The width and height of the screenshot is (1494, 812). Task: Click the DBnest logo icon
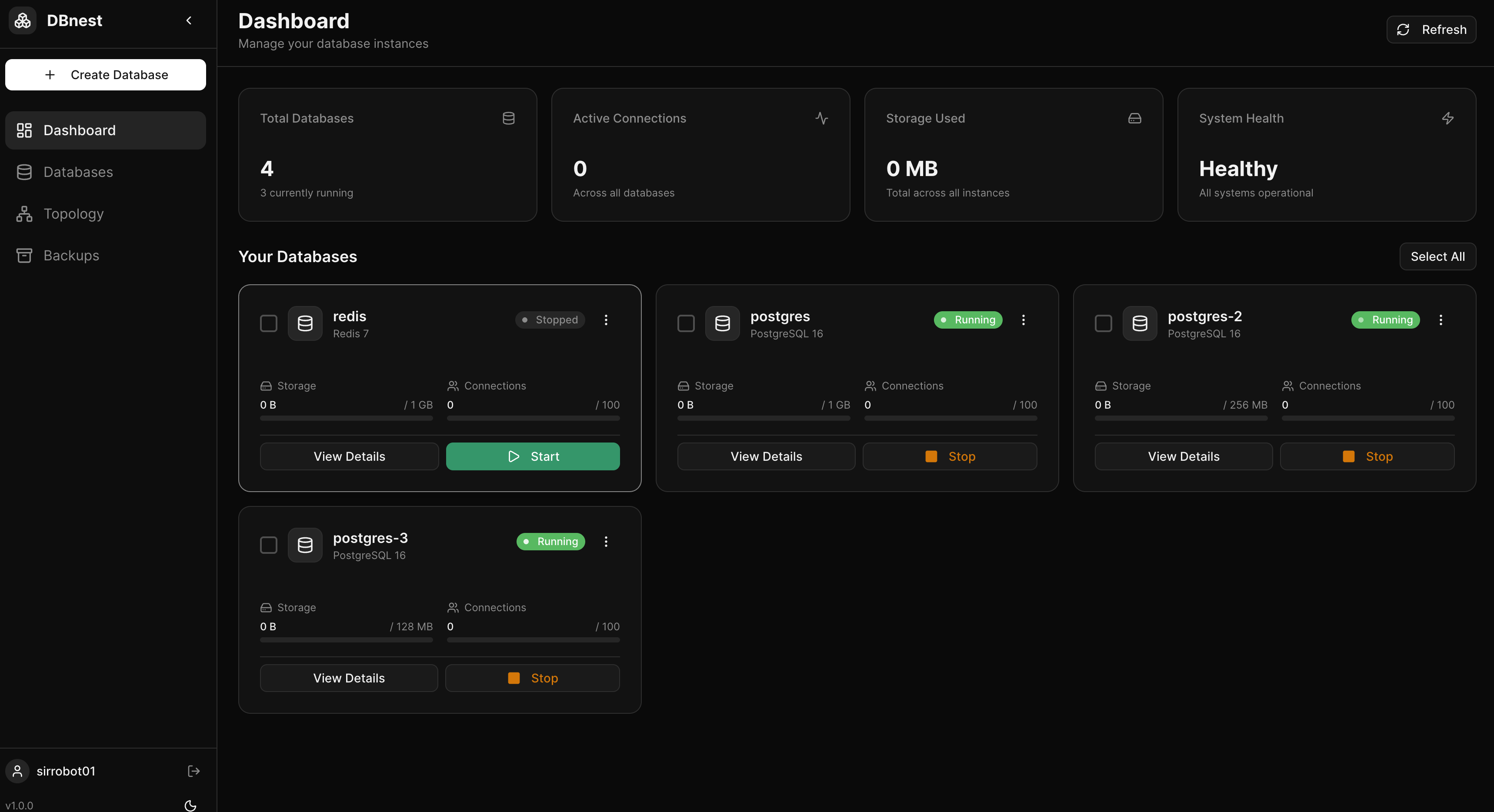tap(22, 20)
